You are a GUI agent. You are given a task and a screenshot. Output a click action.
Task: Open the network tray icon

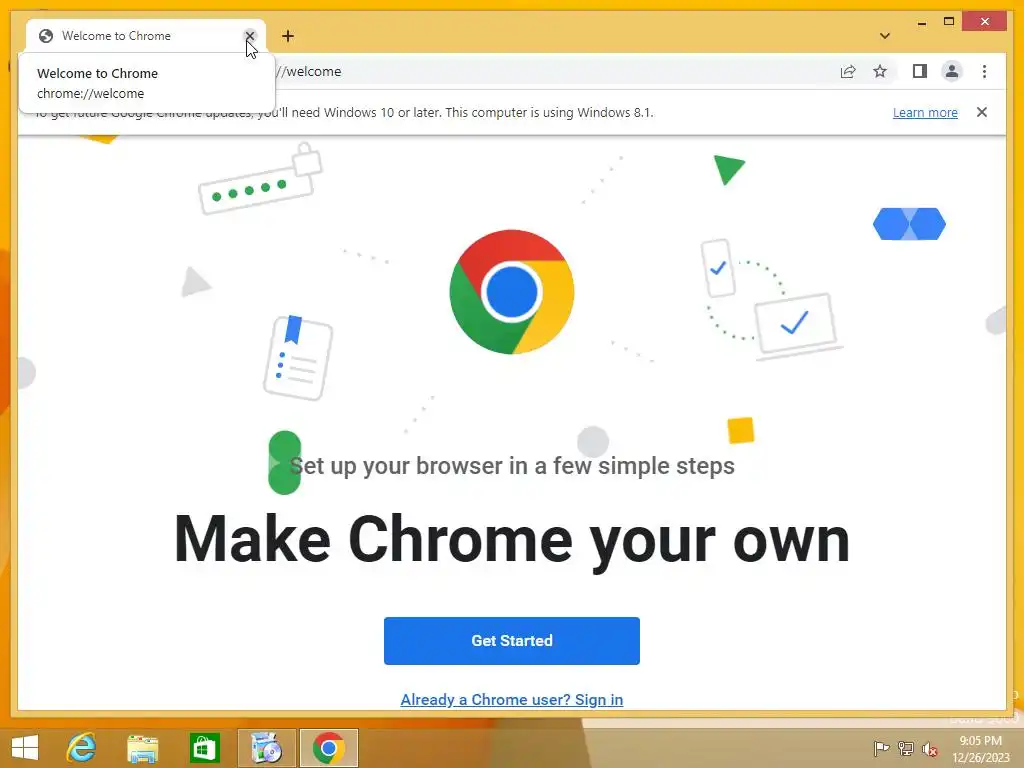coord(906,748)
